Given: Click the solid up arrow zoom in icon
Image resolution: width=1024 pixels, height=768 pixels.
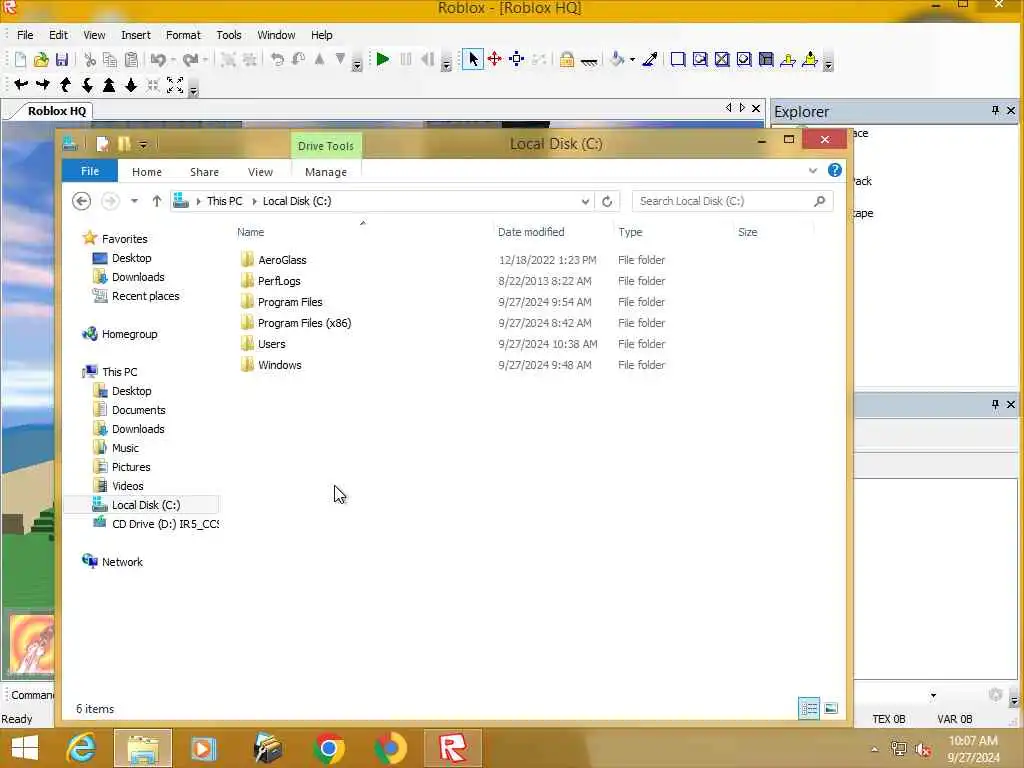Looking at the screenshot, I should coord(109,85).
